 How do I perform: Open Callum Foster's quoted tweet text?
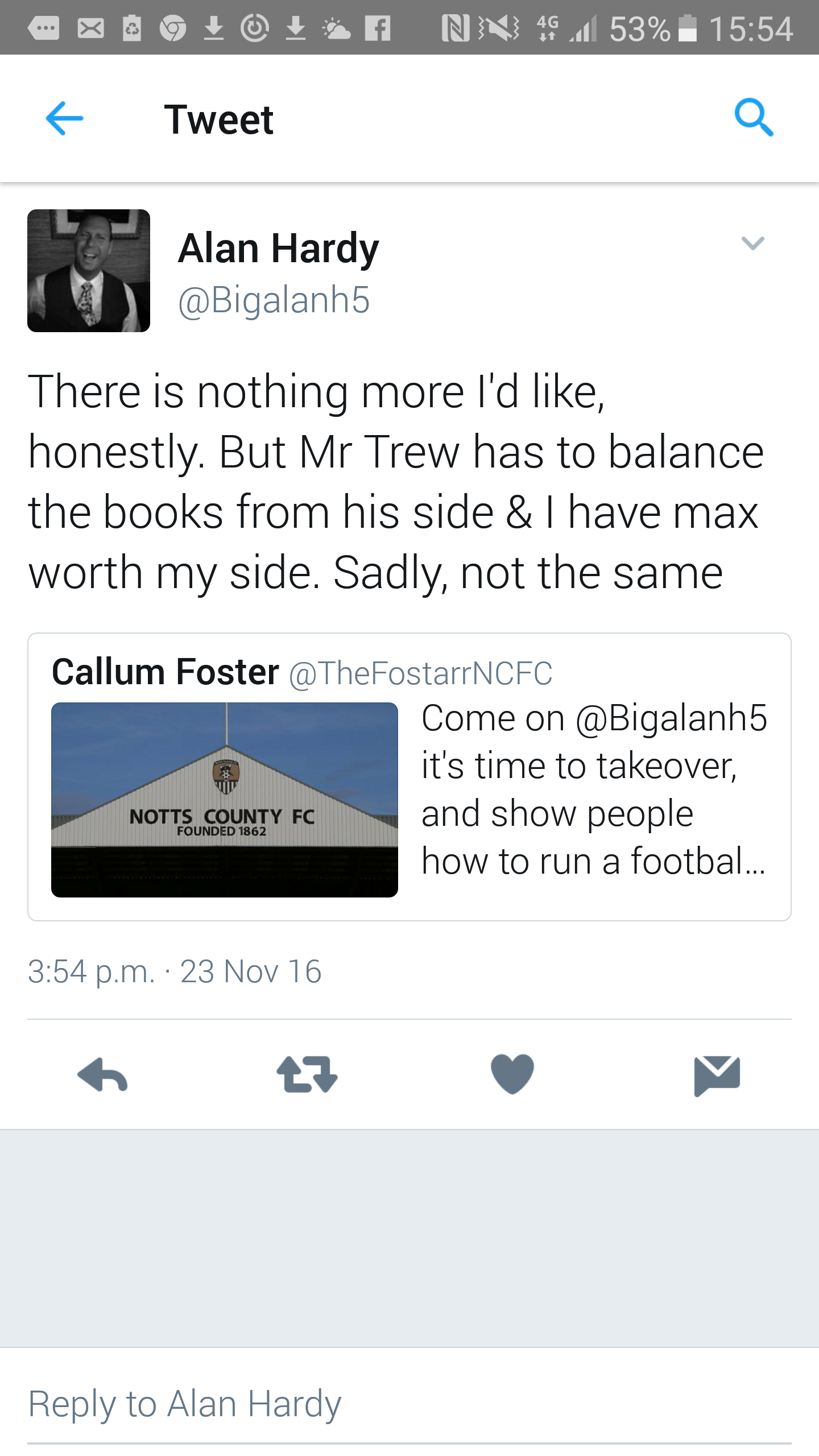point(594,789)
